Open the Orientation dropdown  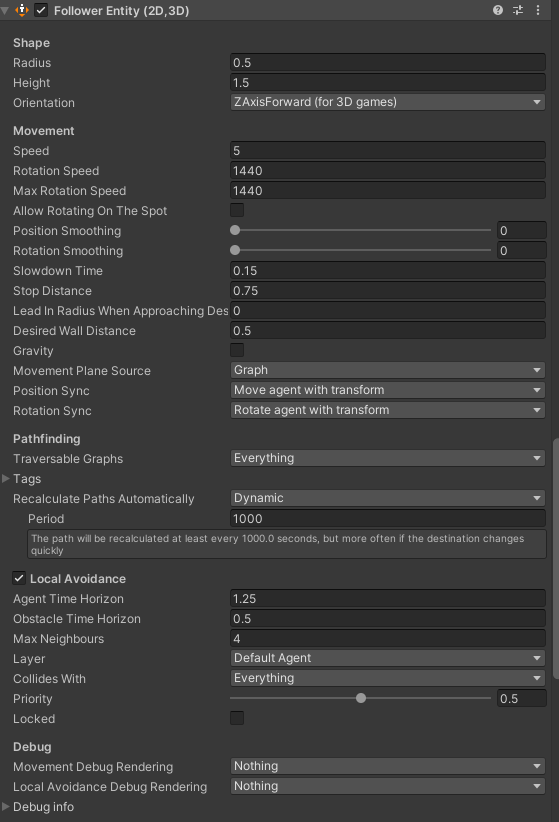pos(388,102)
